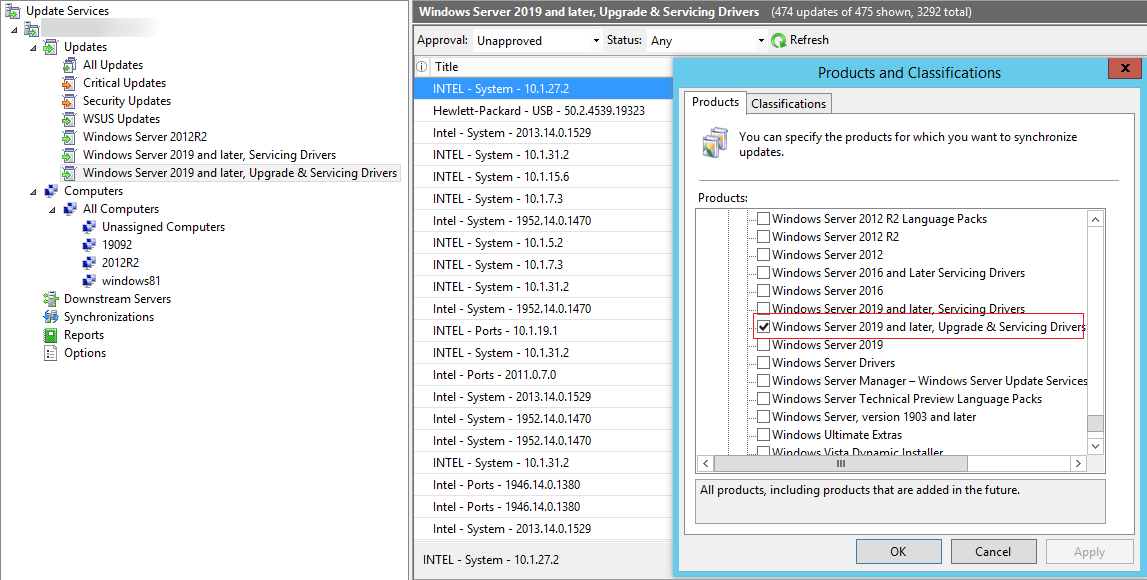Viewport: 1147px width, 580px height.
Task: Enable the Windows Server Drivers checkbox
Action: 763,363
